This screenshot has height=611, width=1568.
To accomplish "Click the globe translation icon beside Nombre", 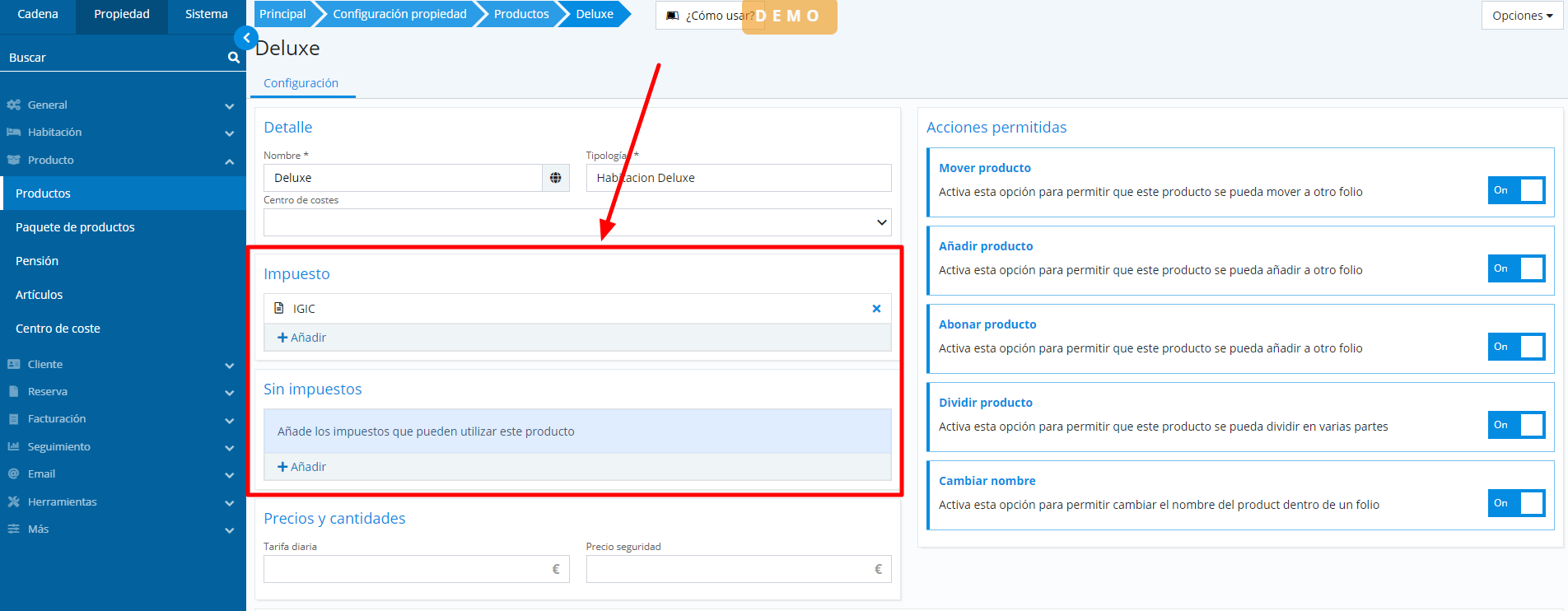I will pos(556,178).
